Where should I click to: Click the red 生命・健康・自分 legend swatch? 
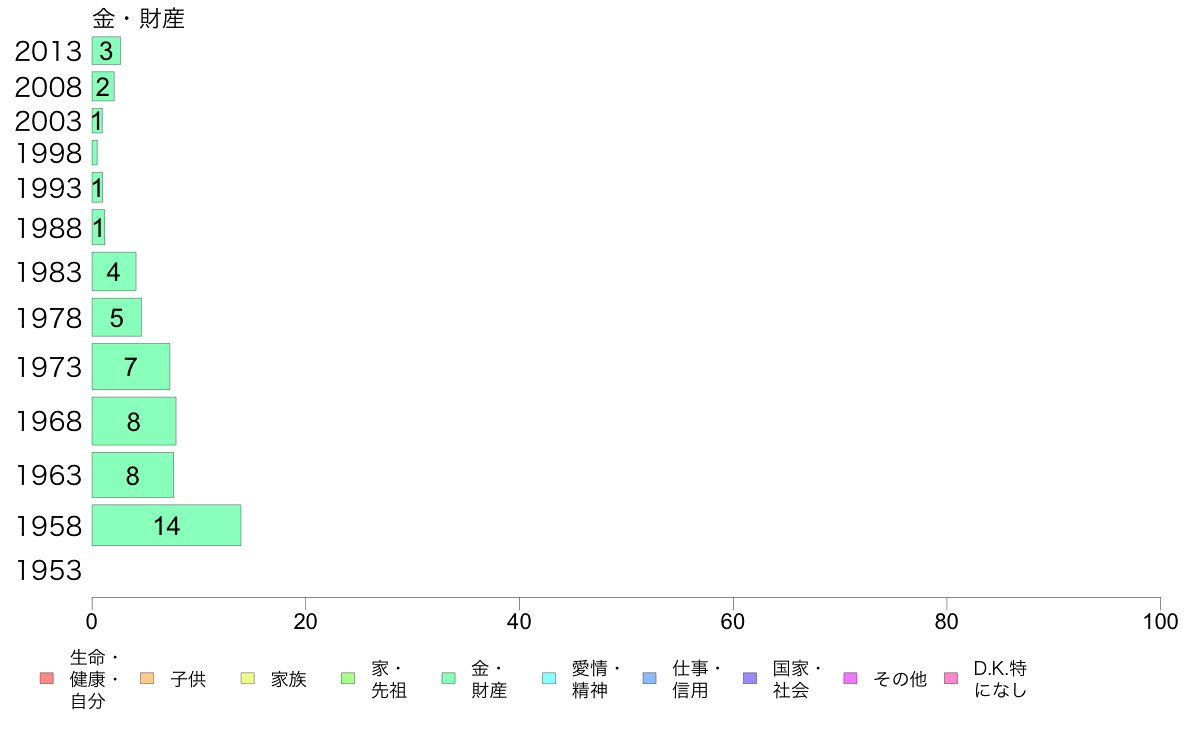(47, 678)
